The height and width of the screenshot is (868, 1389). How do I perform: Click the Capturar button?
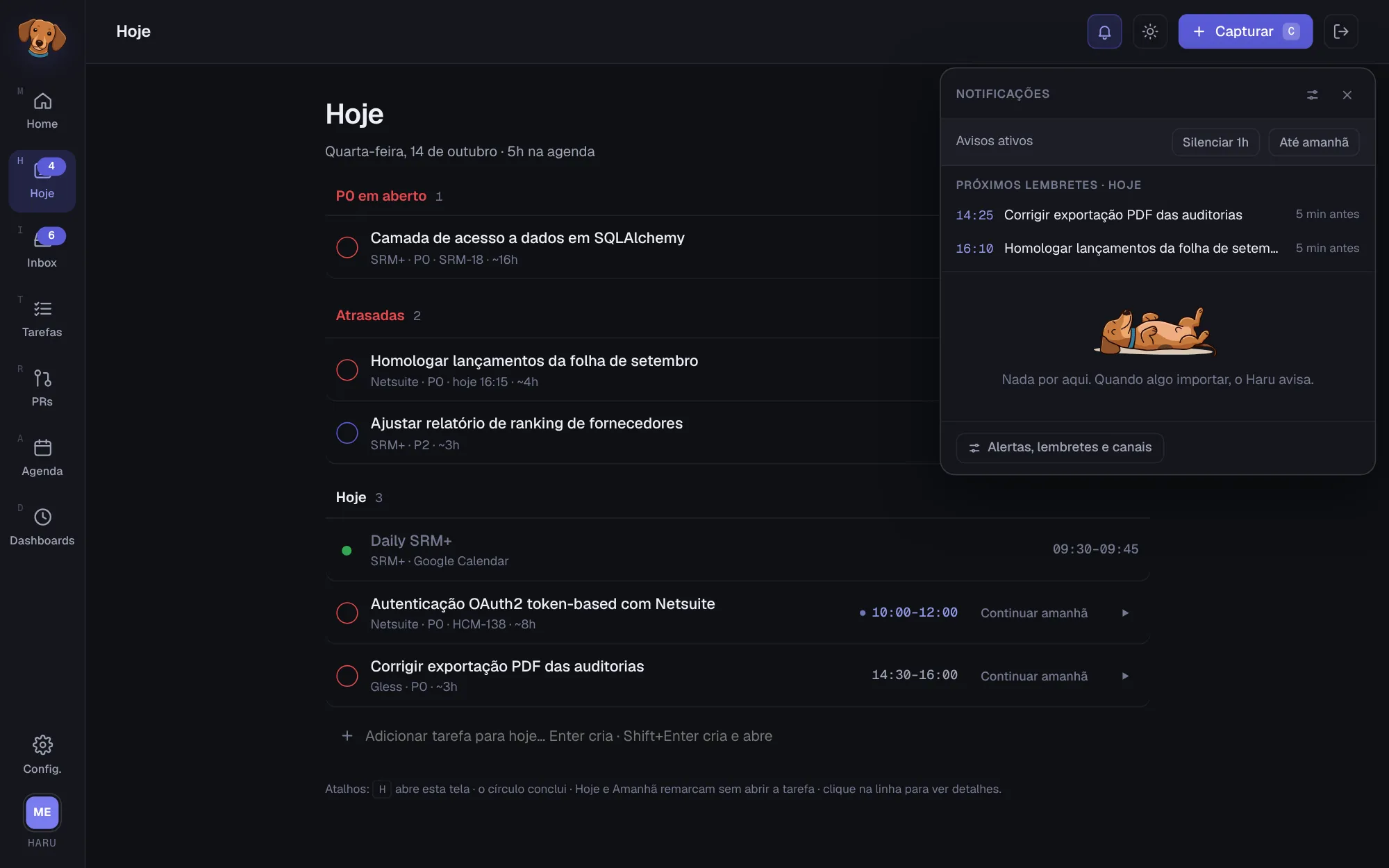pos(1245,31)
